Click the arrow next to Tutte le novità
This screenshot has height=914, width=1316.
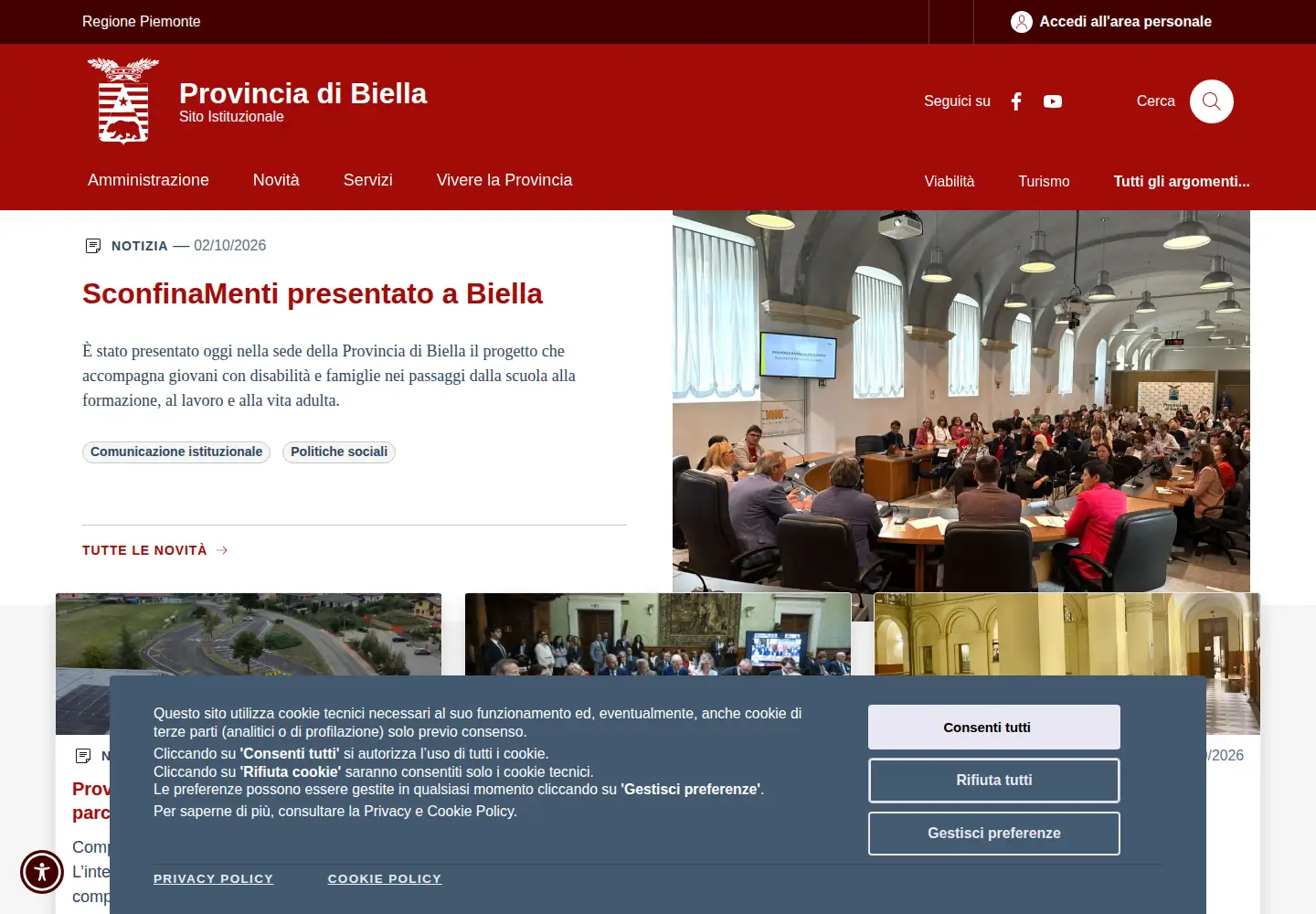(222, 550)
